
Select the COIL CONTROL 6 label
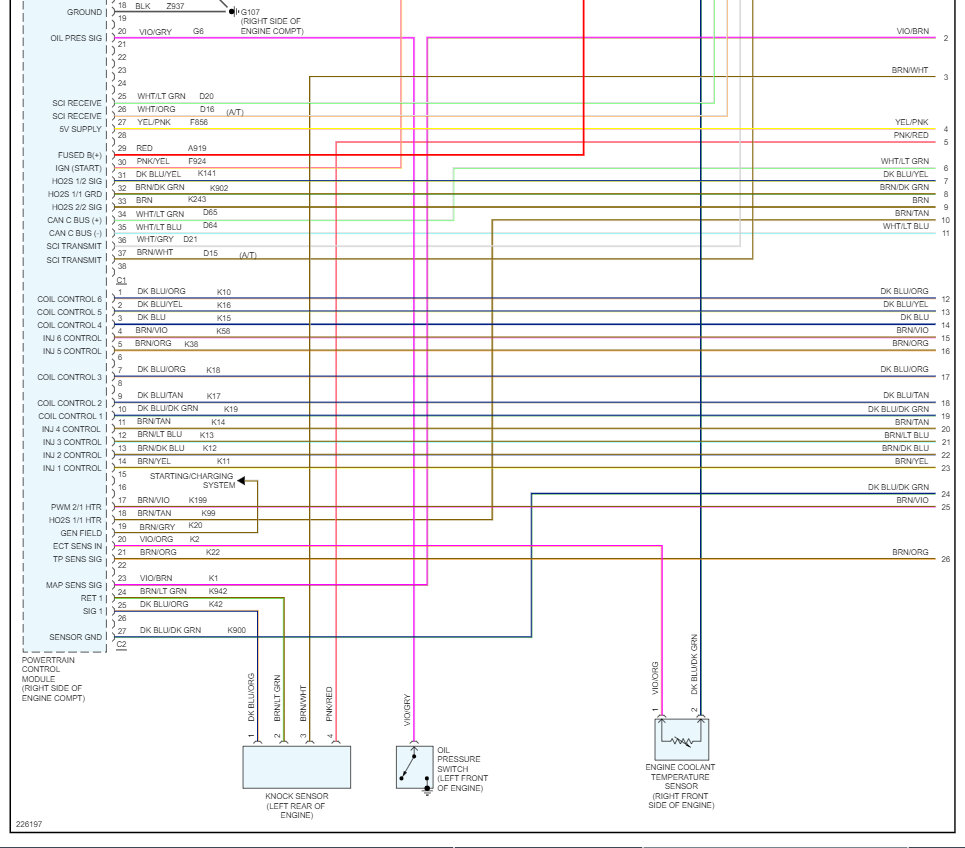pos(70,299)
